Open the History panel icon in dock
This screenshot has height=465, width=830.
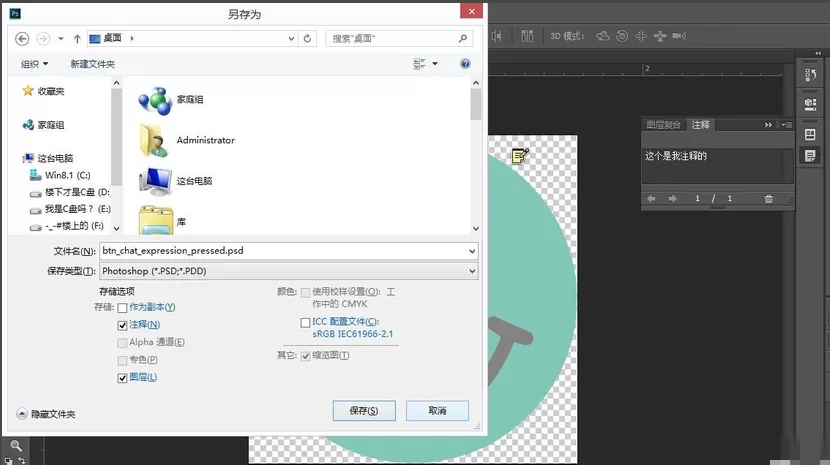(x=810, y=75)
